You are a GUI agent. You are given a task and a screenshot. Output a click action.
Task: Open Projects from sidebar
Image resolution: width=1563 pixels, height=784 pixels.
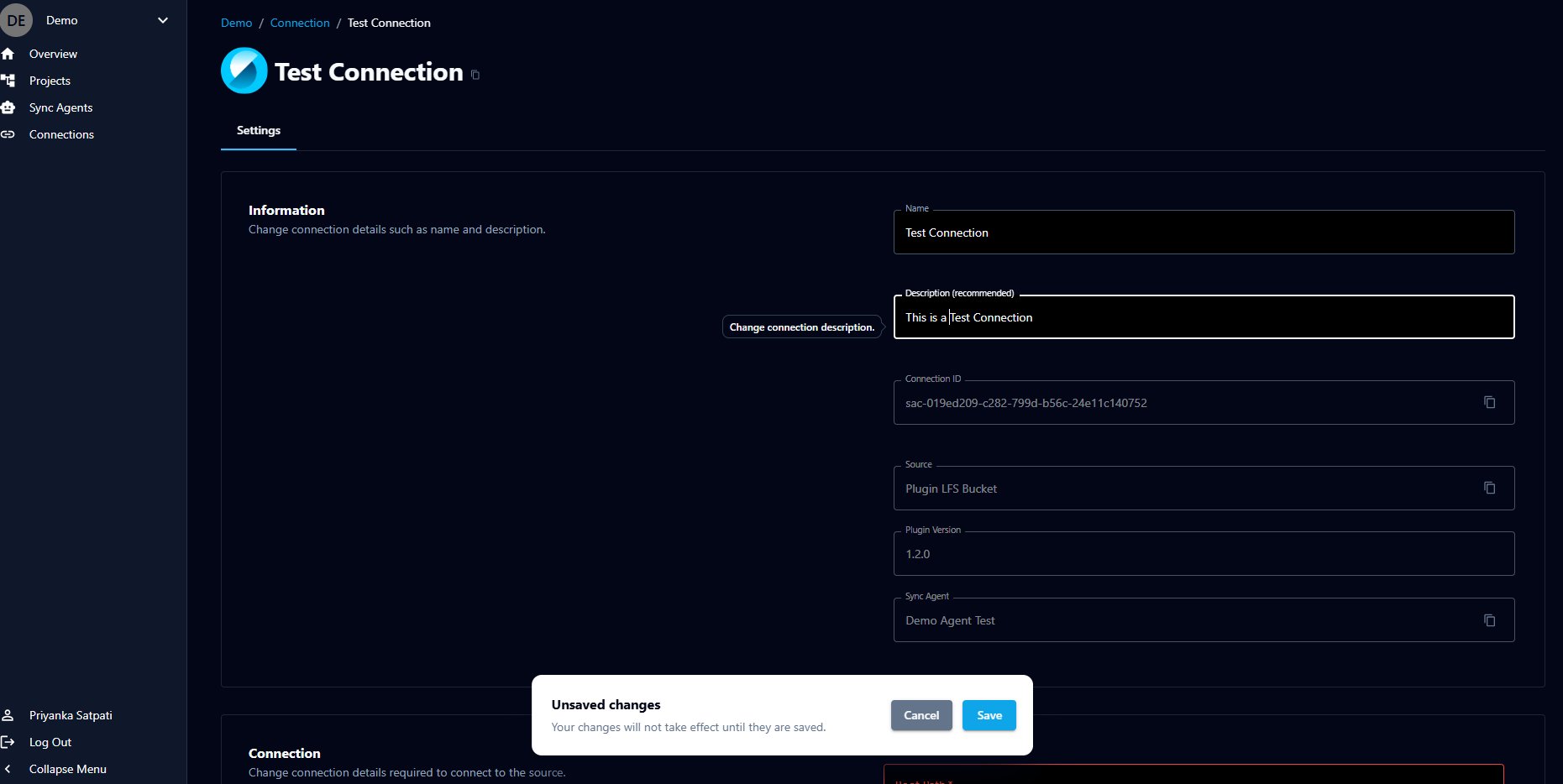point(50,81)
